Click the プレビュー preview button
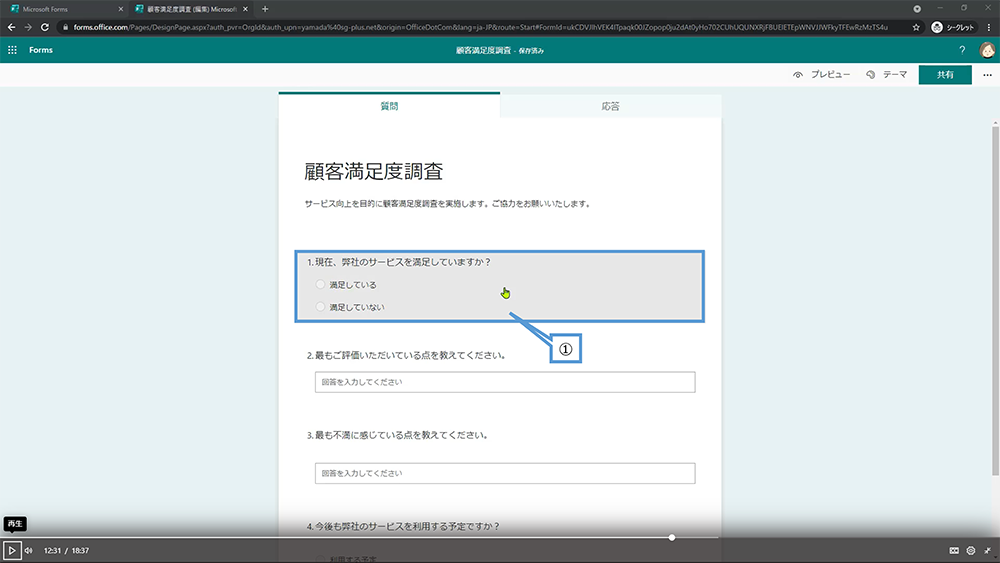 pyautogui.click(x=821, y=75)
